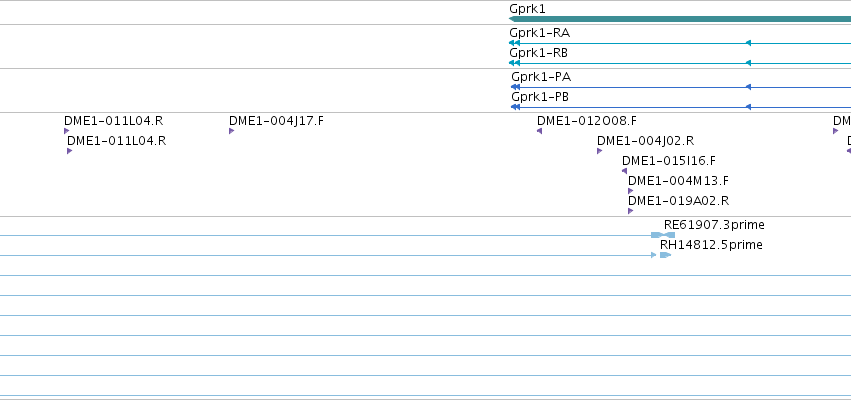This screenshot has height=400, width=851.
Task: Click the DME1-012O08.F feature label
Action: coord(587,121)
